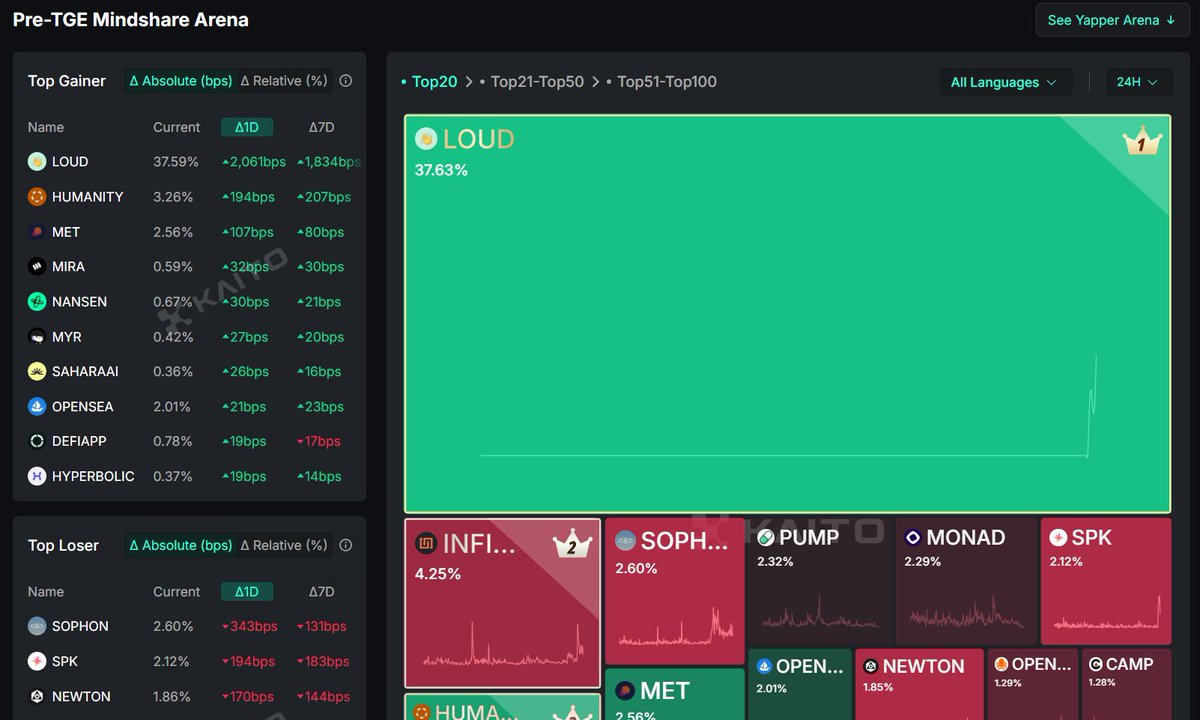Screen dimensions: 1200x720
Task: Click the HUMANITY name in Top Gainer
Action: (x=88, y=197)
